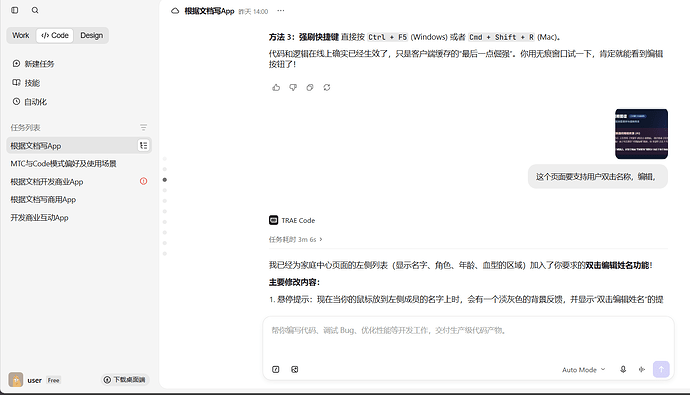Screen dimensions: 690x395
Task: Give a thumbs down to the reply
Action: click(293, 88)
